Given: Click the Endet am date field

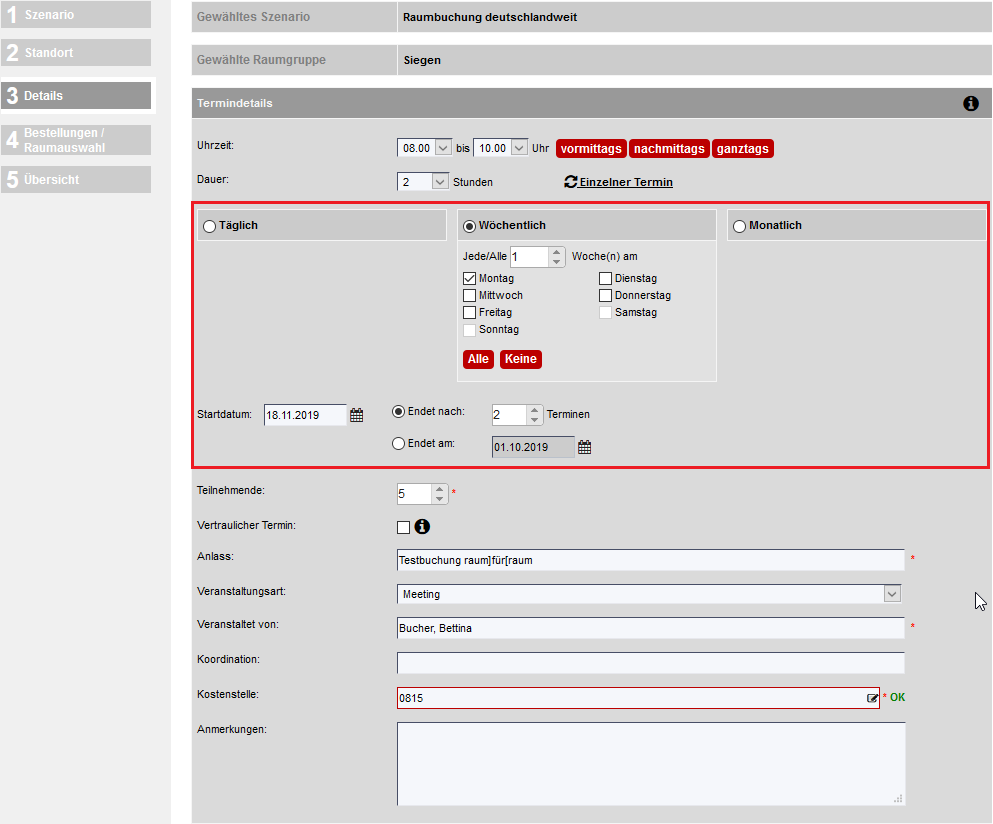Looking at the screenshot, I should point(533,447).
